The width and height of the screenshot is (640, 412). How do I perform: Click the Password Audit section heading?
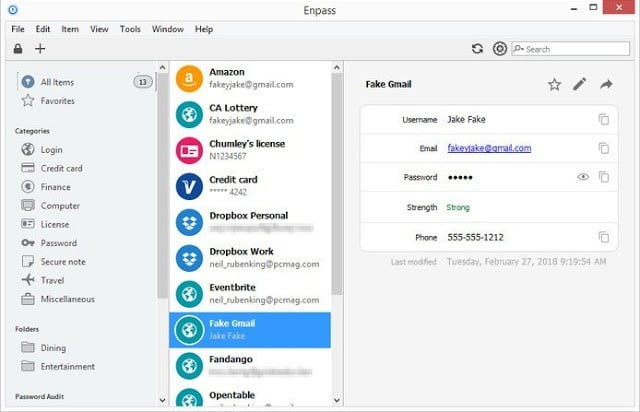pos(40,396)
